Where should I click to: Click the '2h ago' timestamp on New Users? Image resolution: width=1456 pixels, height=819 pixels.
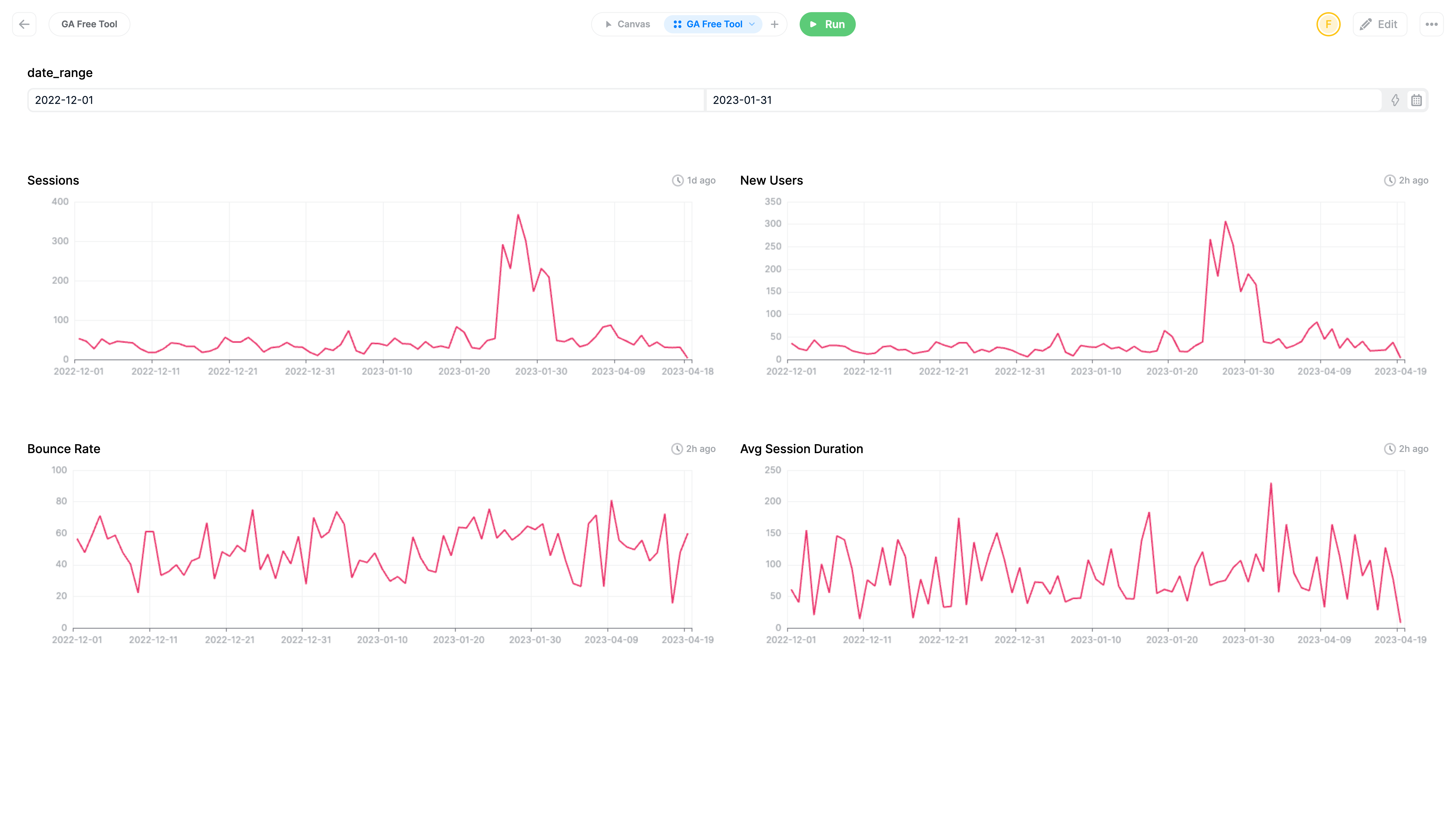pos(1414,180)
